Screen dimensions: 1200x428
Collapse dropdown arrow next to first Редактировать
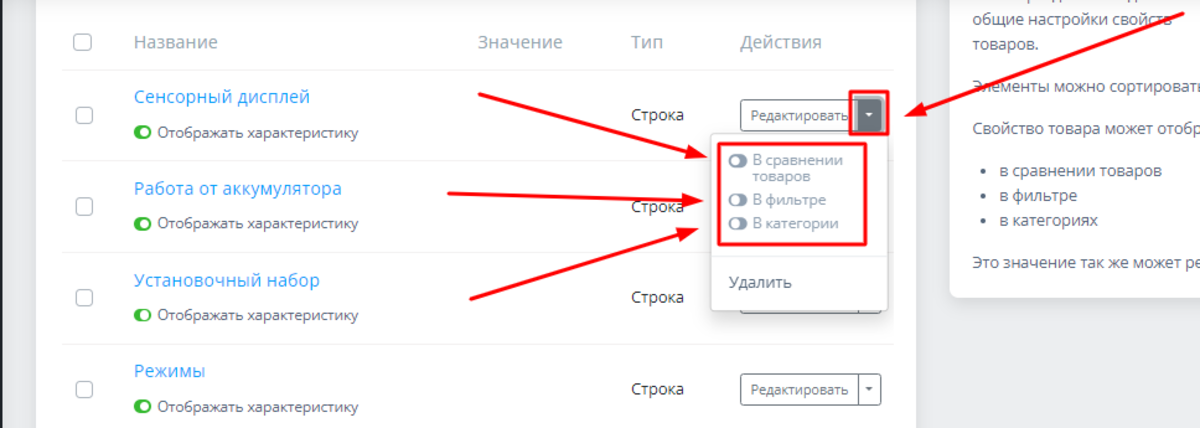[x=870, y=115]
